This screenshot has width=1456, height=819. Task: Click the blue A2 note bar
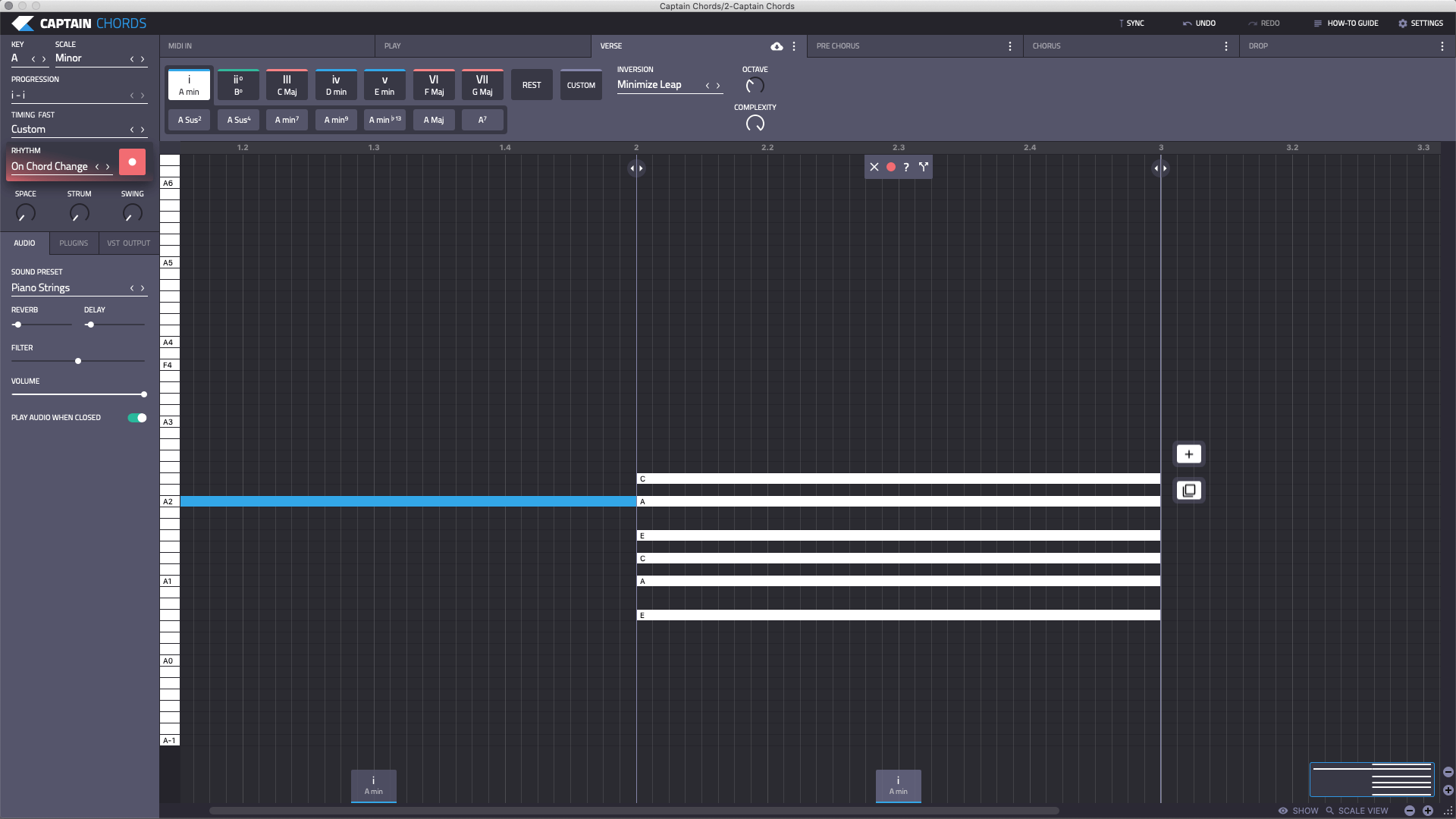[x=408, y=501]
